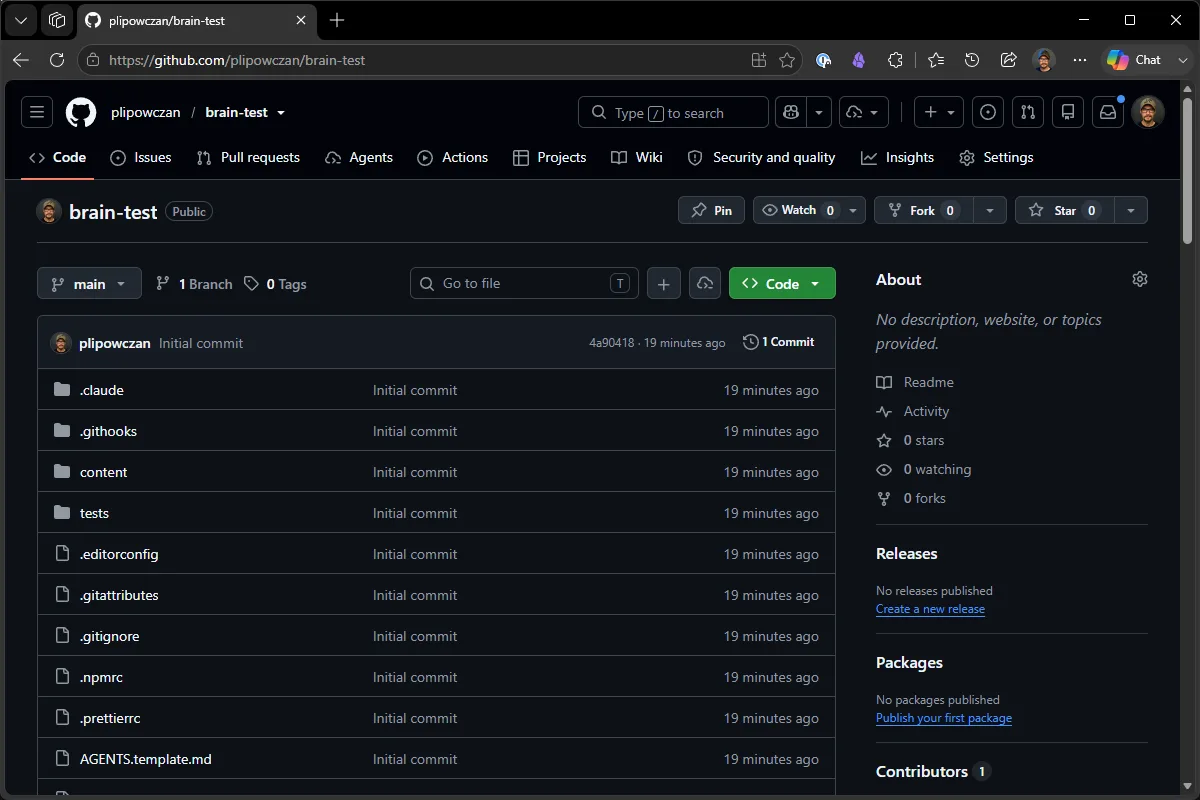Open the GitHub hamburger navigation menu

pos(37,112)
